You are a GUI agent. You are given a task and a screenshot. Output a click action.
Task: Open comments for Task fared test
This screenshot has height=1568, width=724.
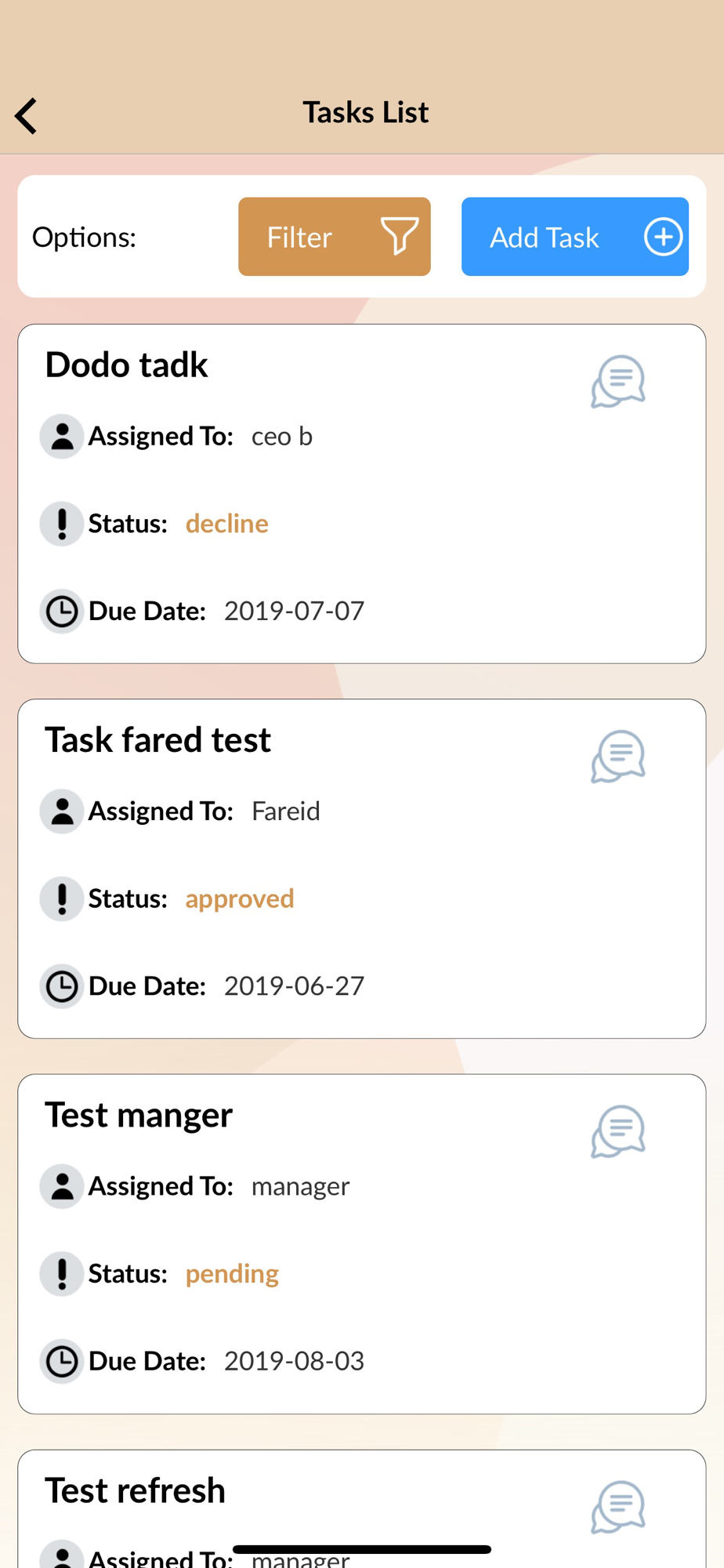(x=618, y=757)
